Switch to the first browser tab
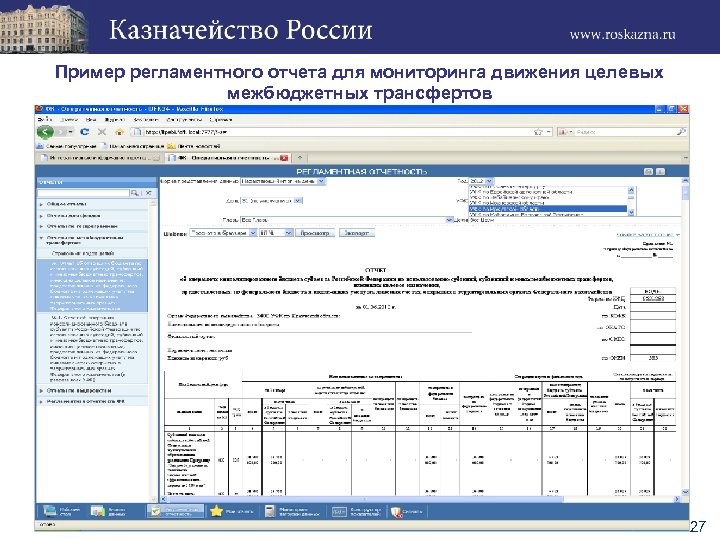Viewport: 720px width, 540px height. tap(99, 158)
